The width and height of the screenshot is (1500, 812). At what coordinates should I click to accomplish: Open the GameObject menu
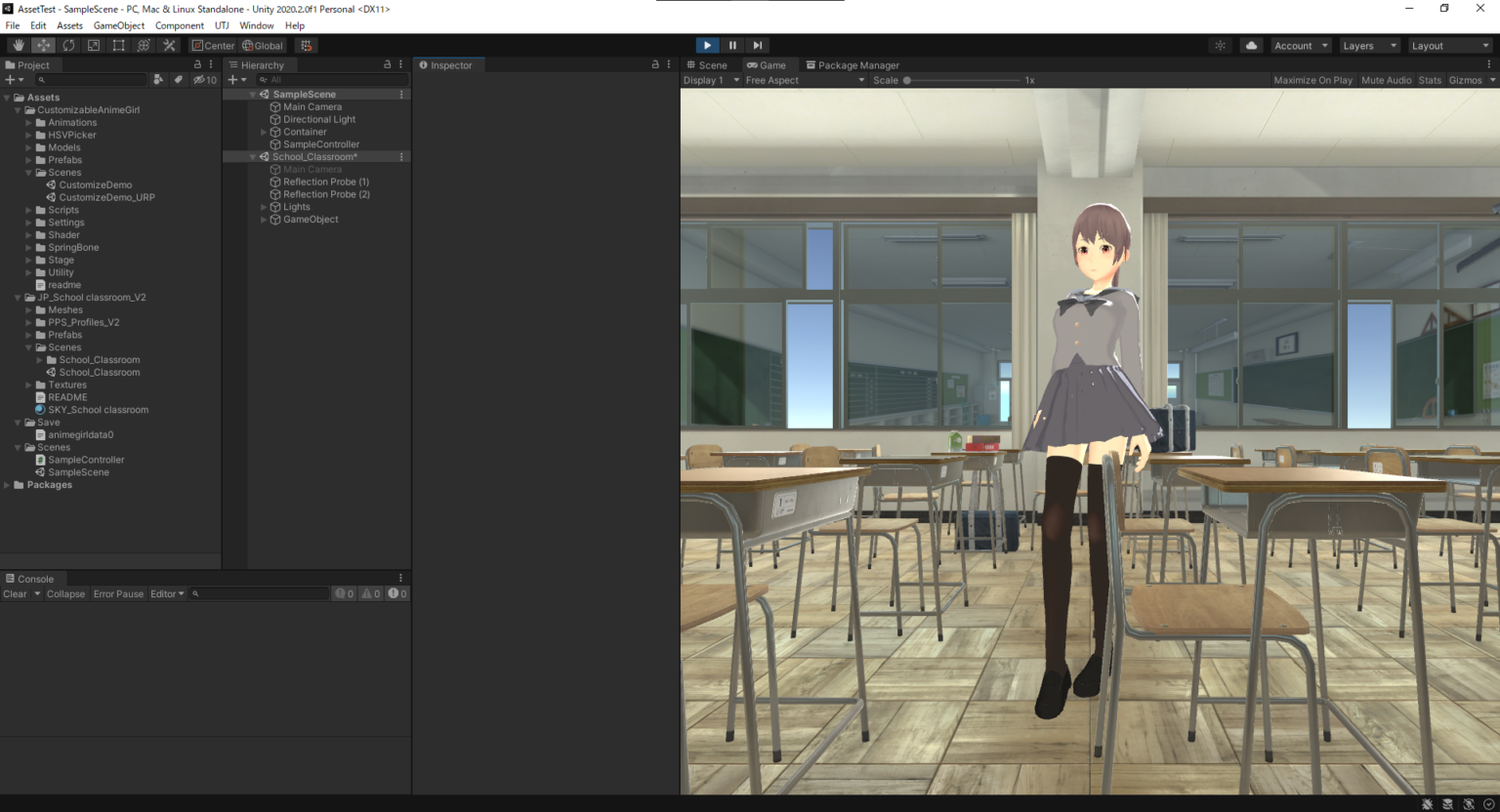click(x=118, y=25)
